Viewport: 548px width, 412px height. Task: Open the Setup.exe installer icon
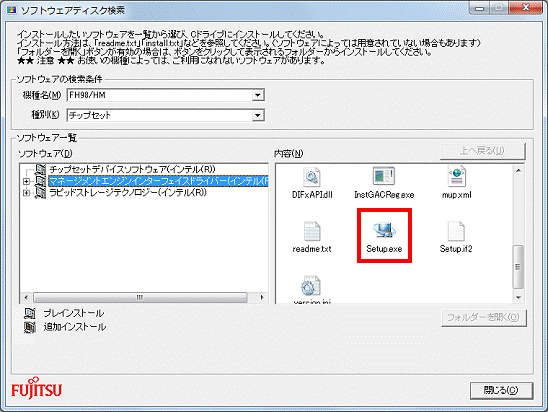click(384, 230)
